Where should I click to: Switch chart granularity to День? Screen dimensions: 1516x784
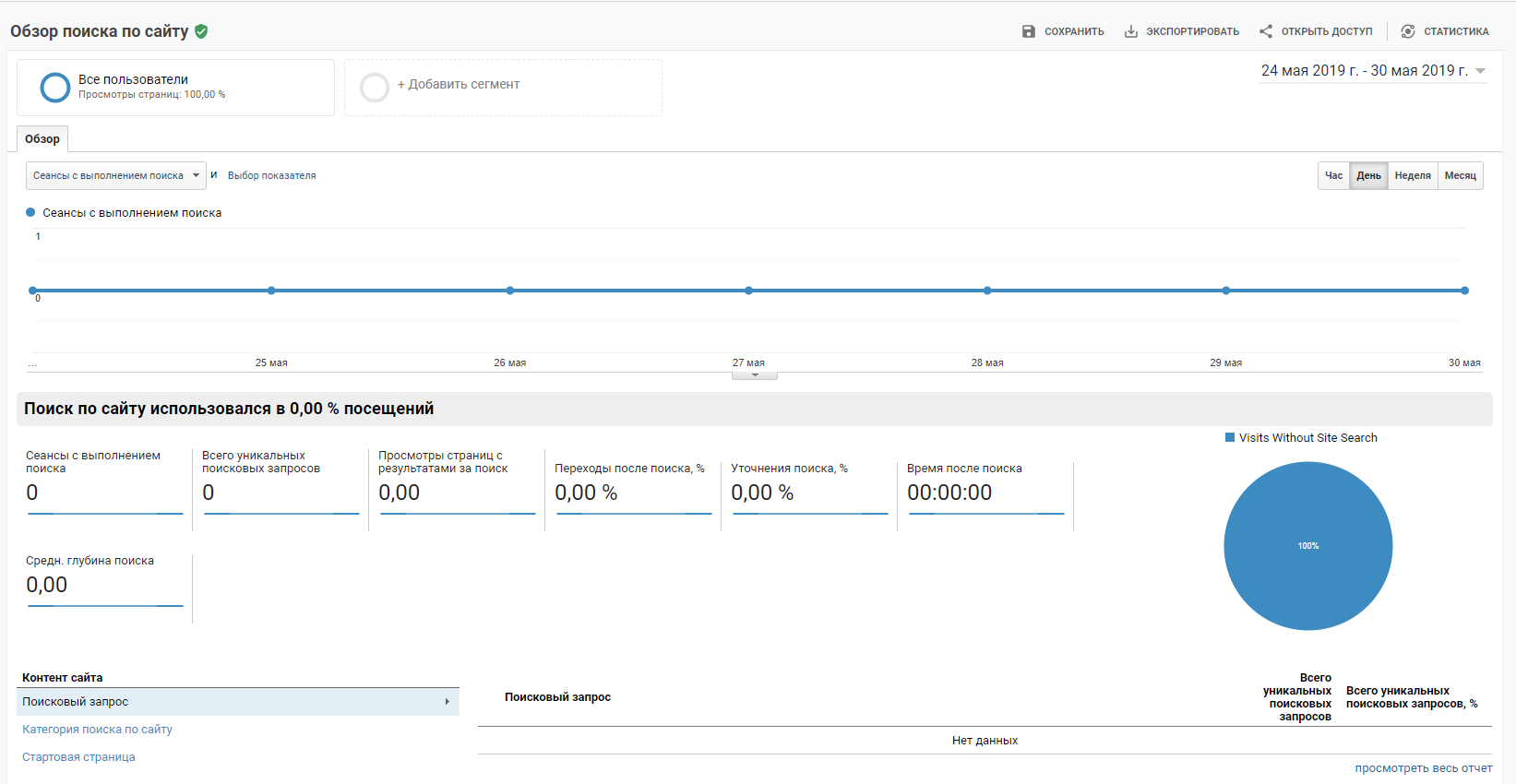[1368, 175]
